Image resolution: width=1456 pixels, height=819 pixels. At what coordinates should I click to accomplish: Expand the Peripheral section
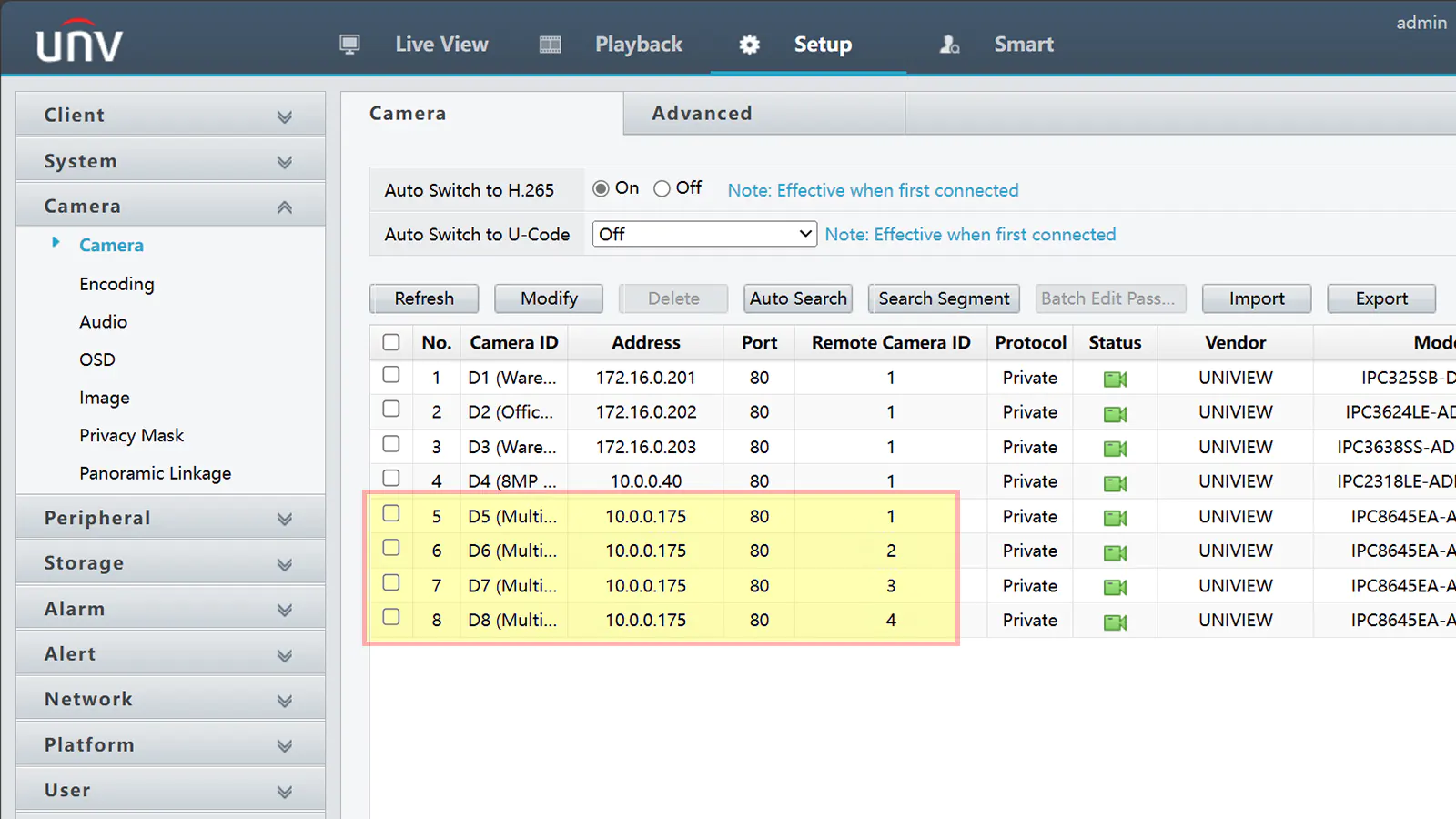tap(170, 518)
